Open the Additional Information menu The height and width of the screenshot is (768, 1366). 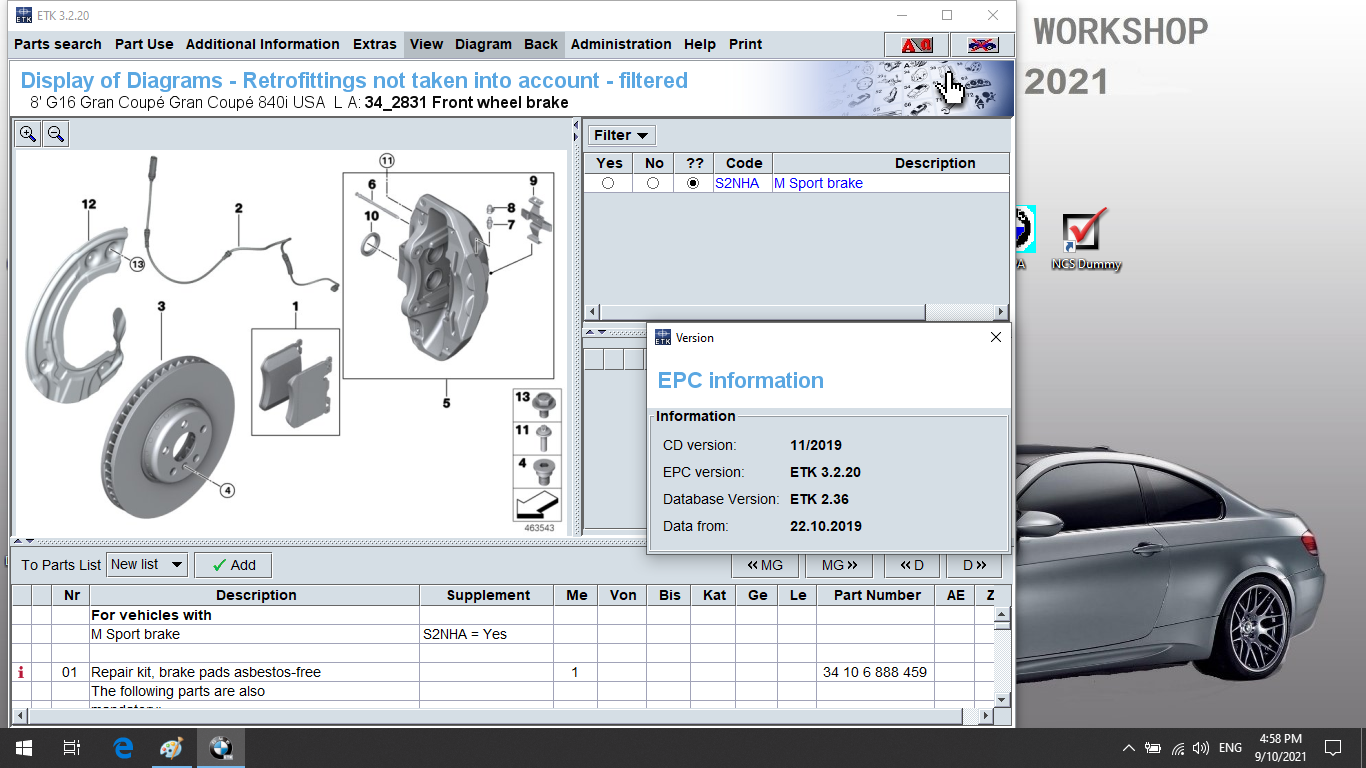[263, 44]
